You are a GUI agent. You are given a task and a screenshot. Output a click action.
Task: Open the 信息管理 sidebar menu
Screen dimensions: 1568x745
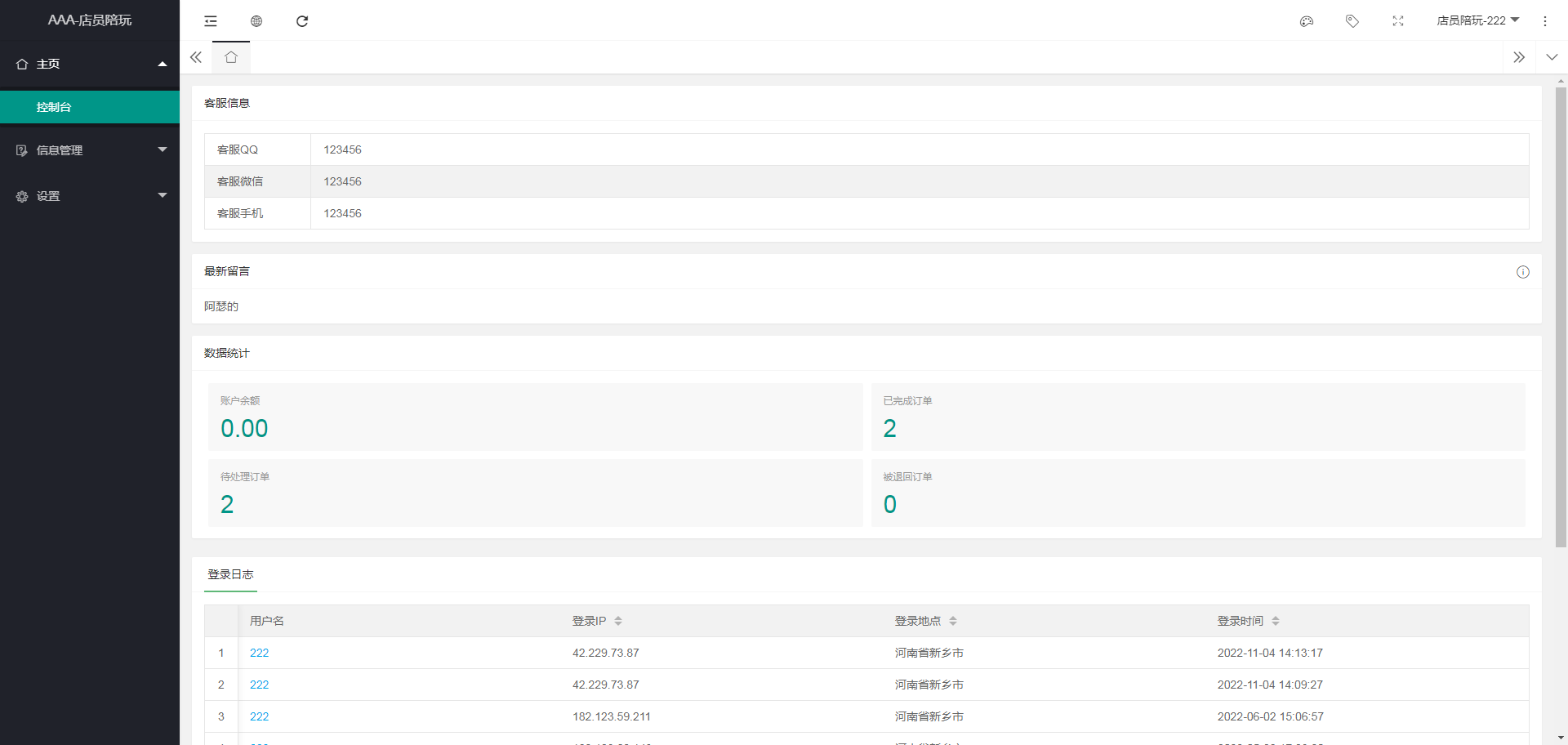point(90,150)
